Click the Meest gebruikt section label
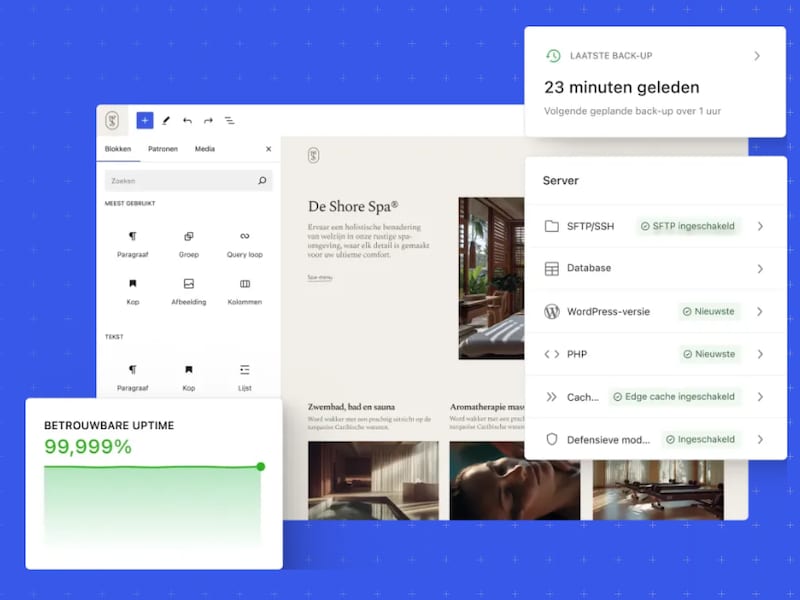Viewport: 800px width, 600px height. (130, 203)
